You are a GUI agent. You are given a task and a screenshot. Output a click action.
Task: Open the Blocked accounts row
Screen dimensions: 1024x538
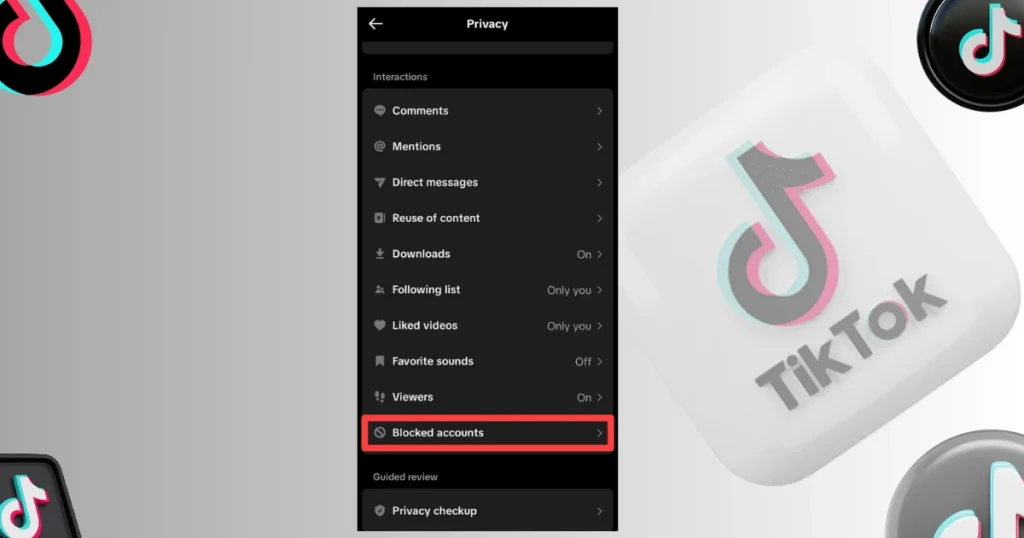pyautogui.click(x=488, y=433)
